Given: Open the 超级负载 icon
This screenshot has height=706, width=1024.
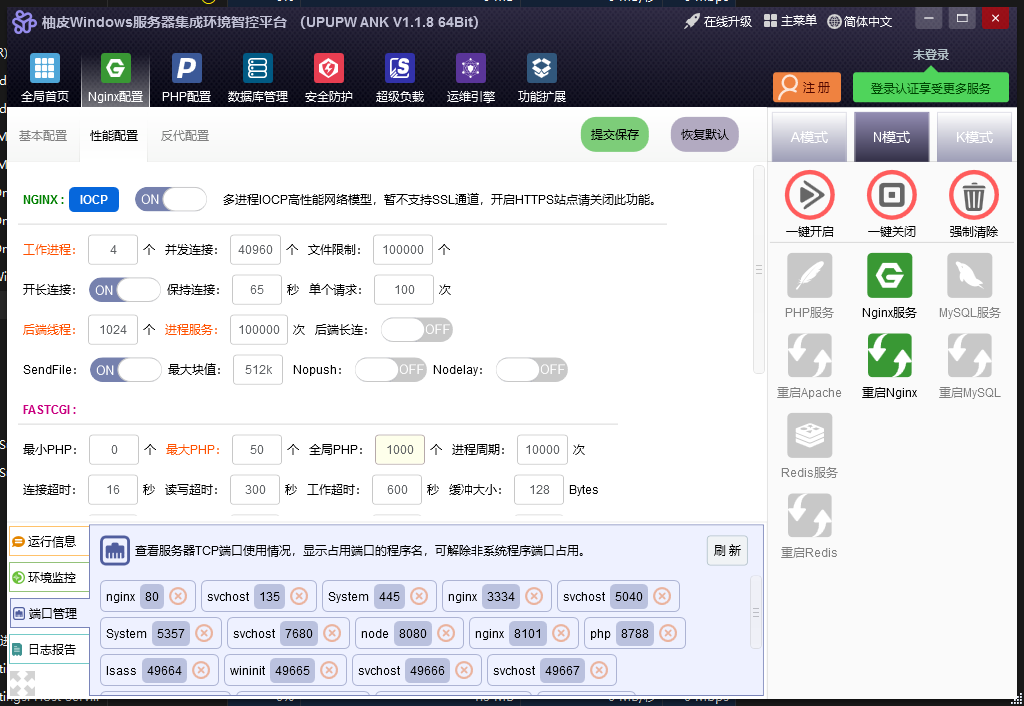Looking at the screenshot, I should click(x=400, y=69).
